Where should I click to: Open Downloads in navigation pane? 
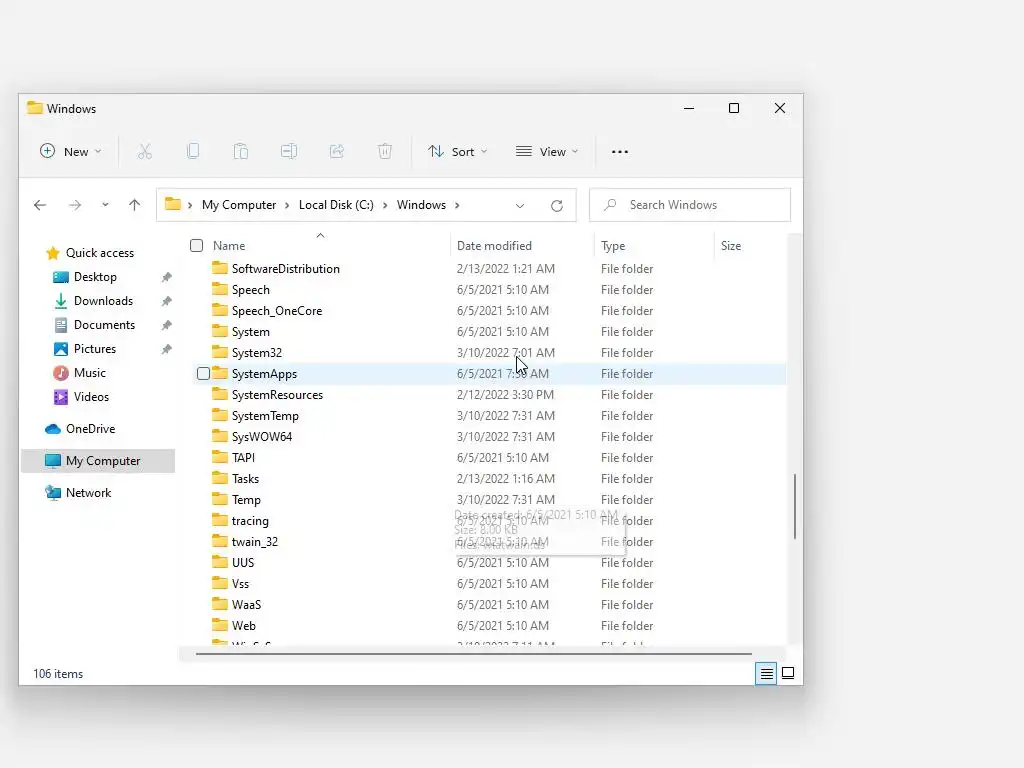103,301
